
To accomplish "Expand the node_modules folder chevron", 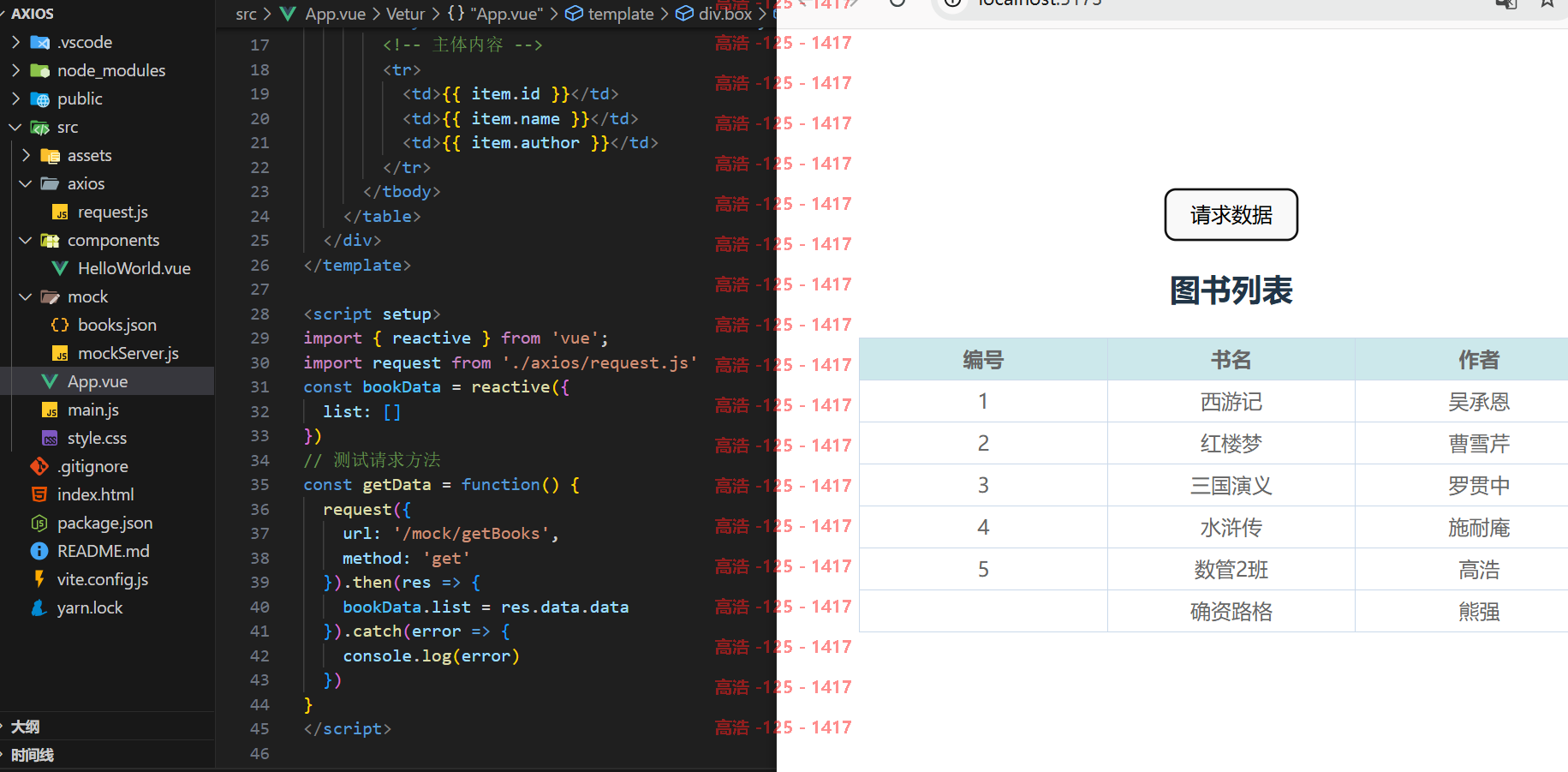I will pos(15,70).
